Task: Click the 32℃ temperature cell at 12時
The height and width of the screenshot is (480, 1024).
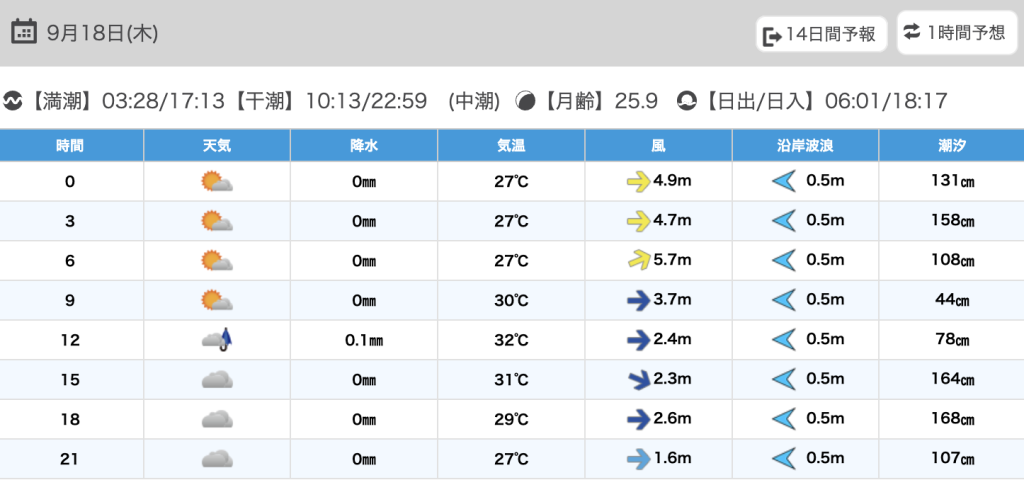Action: pyautogui.click(x=511, y=340)
